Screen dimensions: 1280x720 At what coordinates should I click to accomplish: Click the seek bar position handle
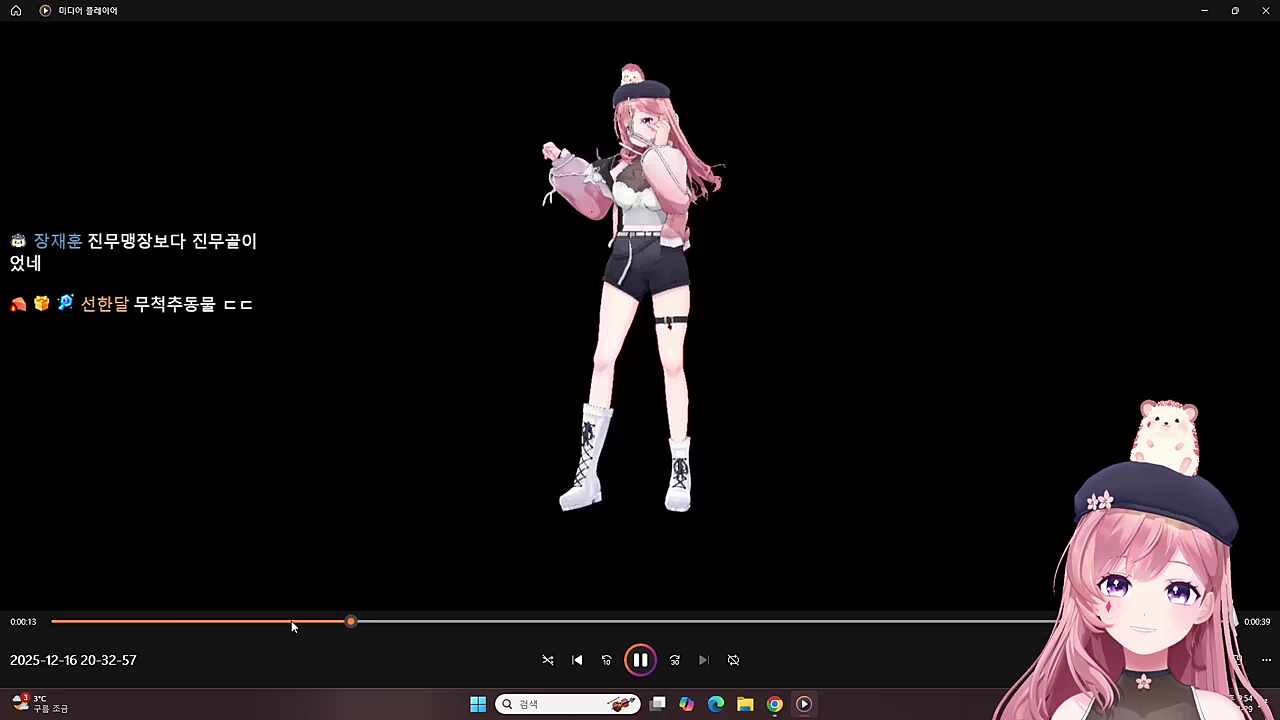point(351,622)
